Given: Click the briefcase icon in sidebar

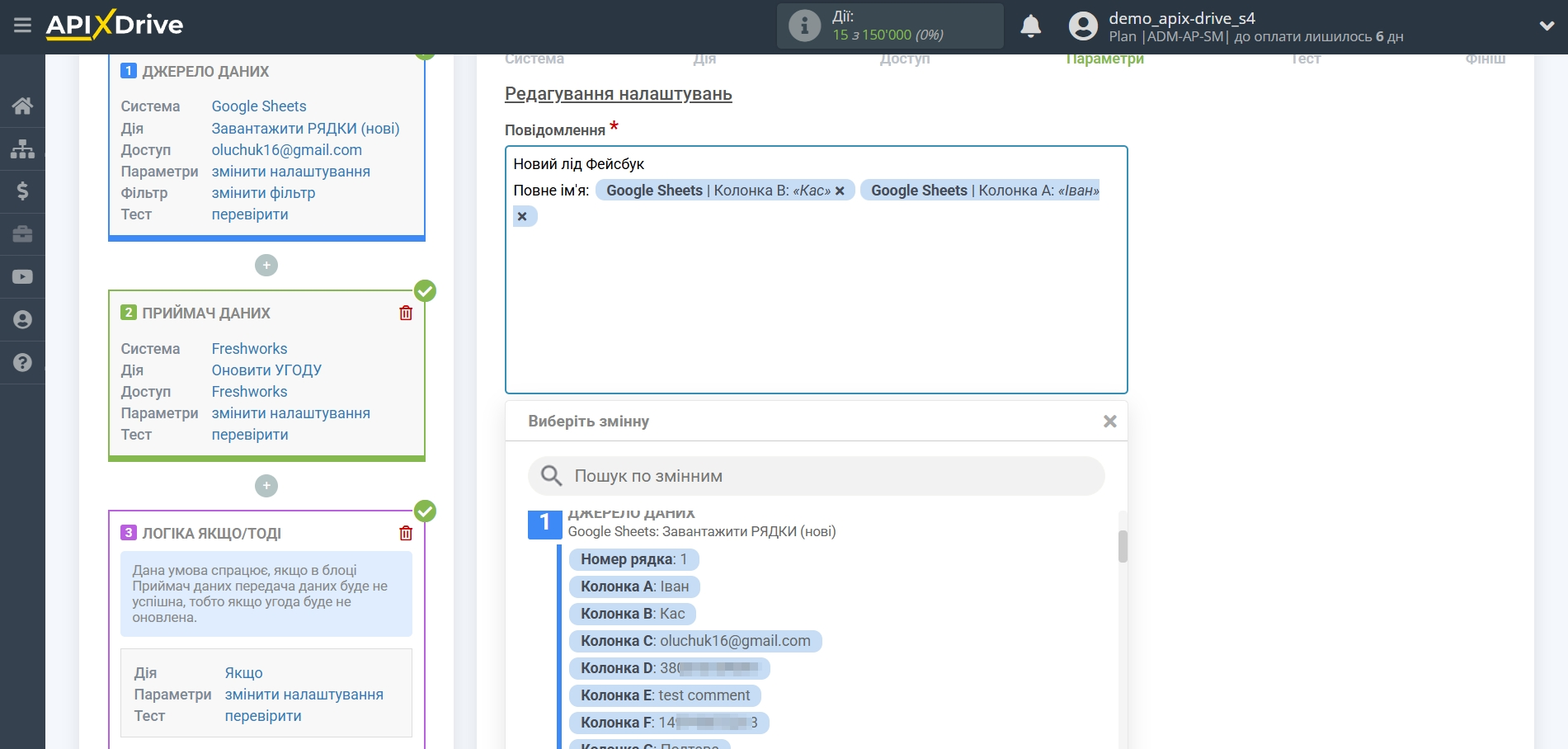Looking at the screenshot, I should (x=22, y=234).
